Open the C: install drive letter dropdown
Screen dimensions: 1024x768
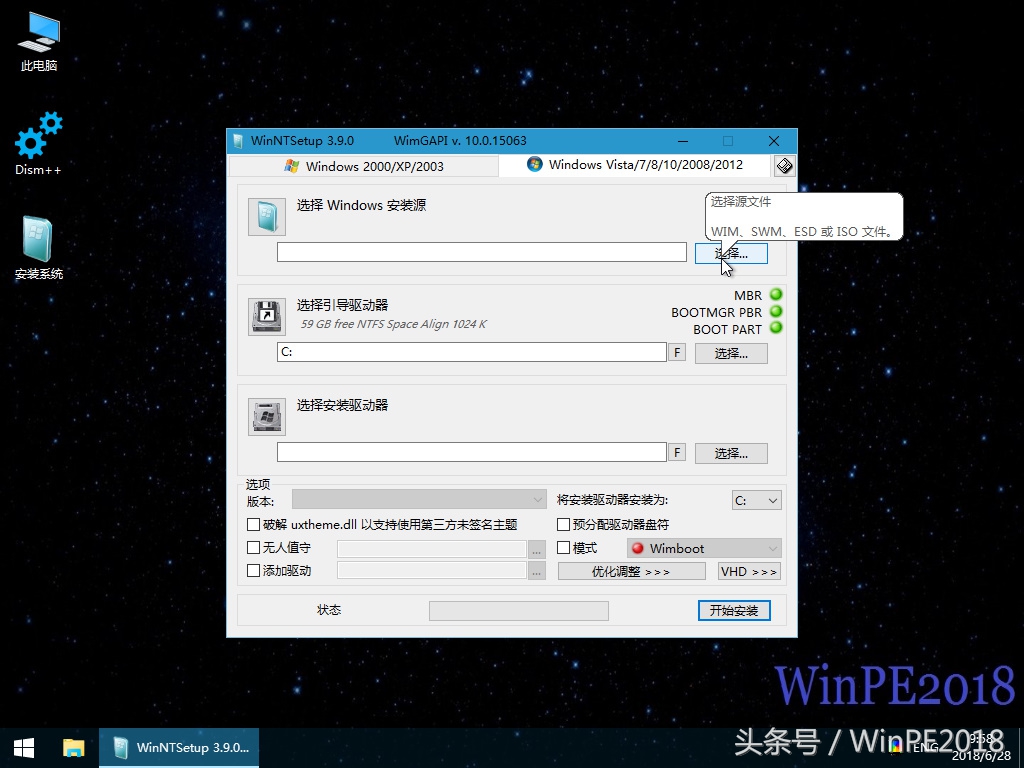click(x=756, y=500)
